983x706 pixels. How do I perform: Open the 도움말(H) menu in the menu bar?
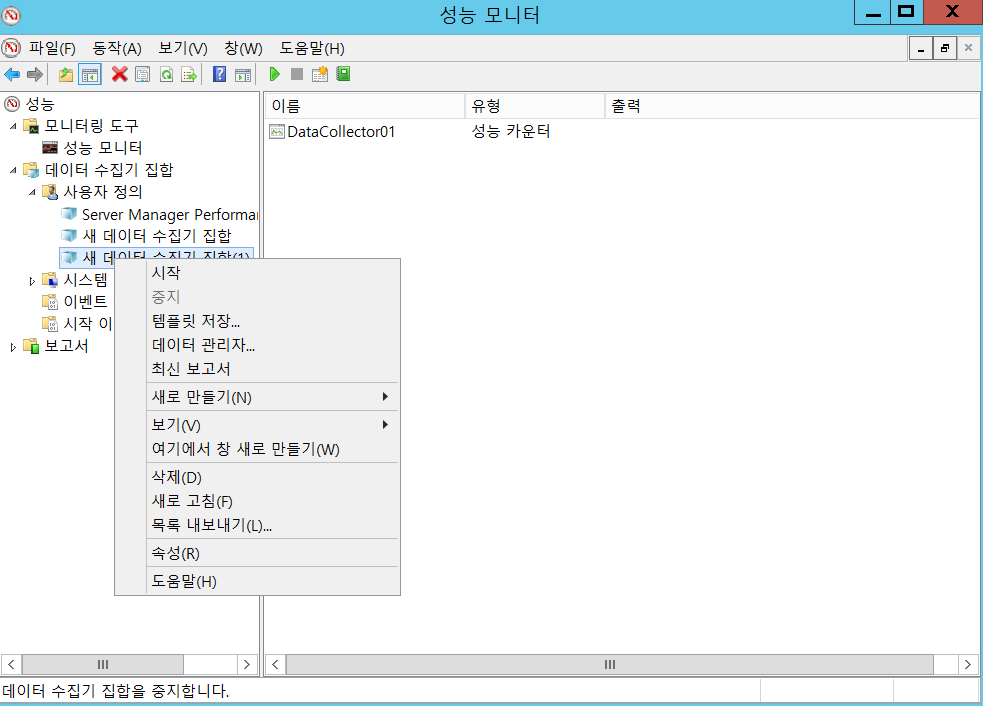(x=312, y=48)
